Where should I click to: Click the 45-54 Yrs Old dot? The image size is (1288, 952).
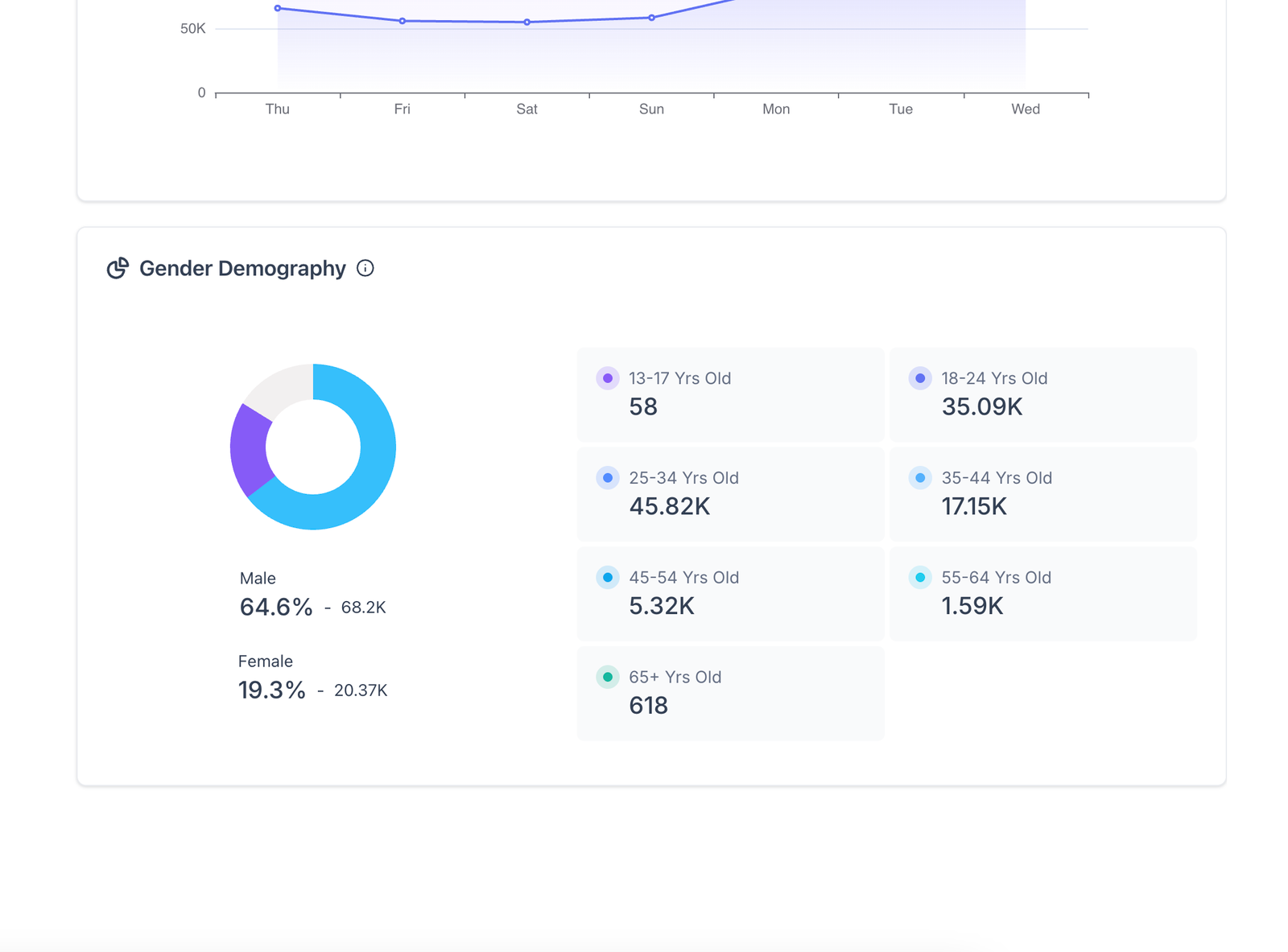[608, 578]
